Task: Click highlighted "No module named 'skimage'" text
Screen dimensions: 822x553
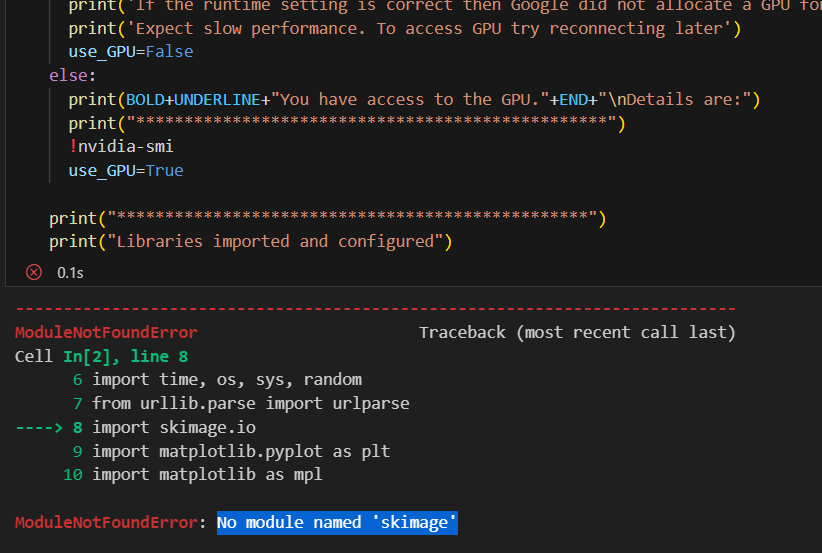Action: click(x=337, y=522)
